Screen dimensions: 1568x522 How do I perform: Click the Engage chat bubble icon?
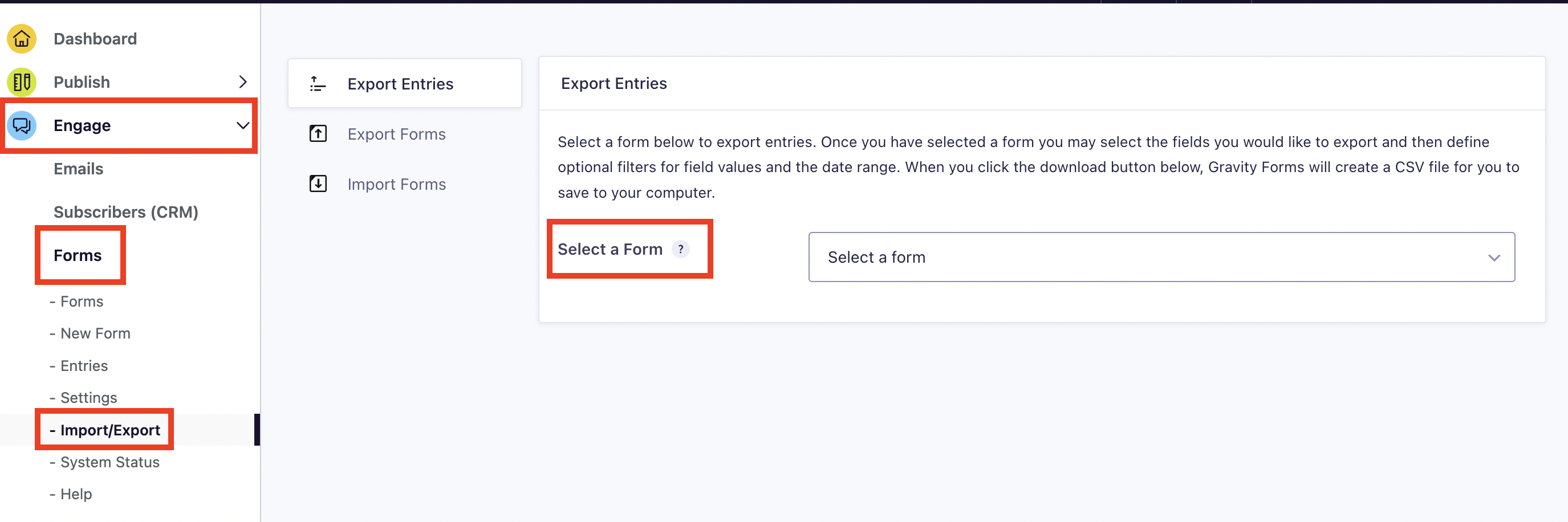pos(22,125)
